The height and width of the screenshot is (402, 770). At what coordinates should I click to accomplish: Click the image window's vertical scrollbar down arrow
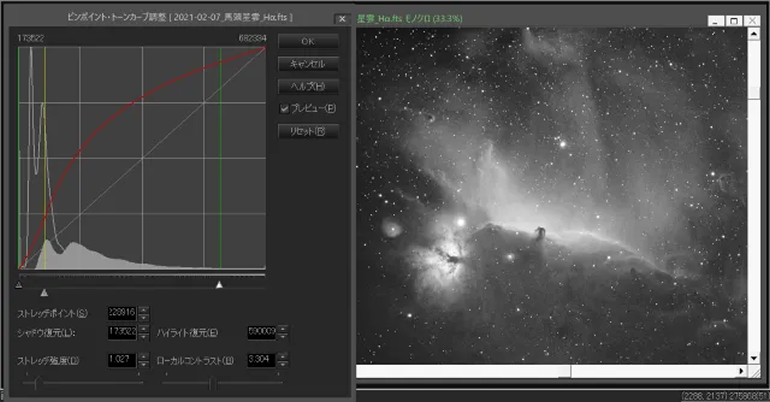point(754,358)
